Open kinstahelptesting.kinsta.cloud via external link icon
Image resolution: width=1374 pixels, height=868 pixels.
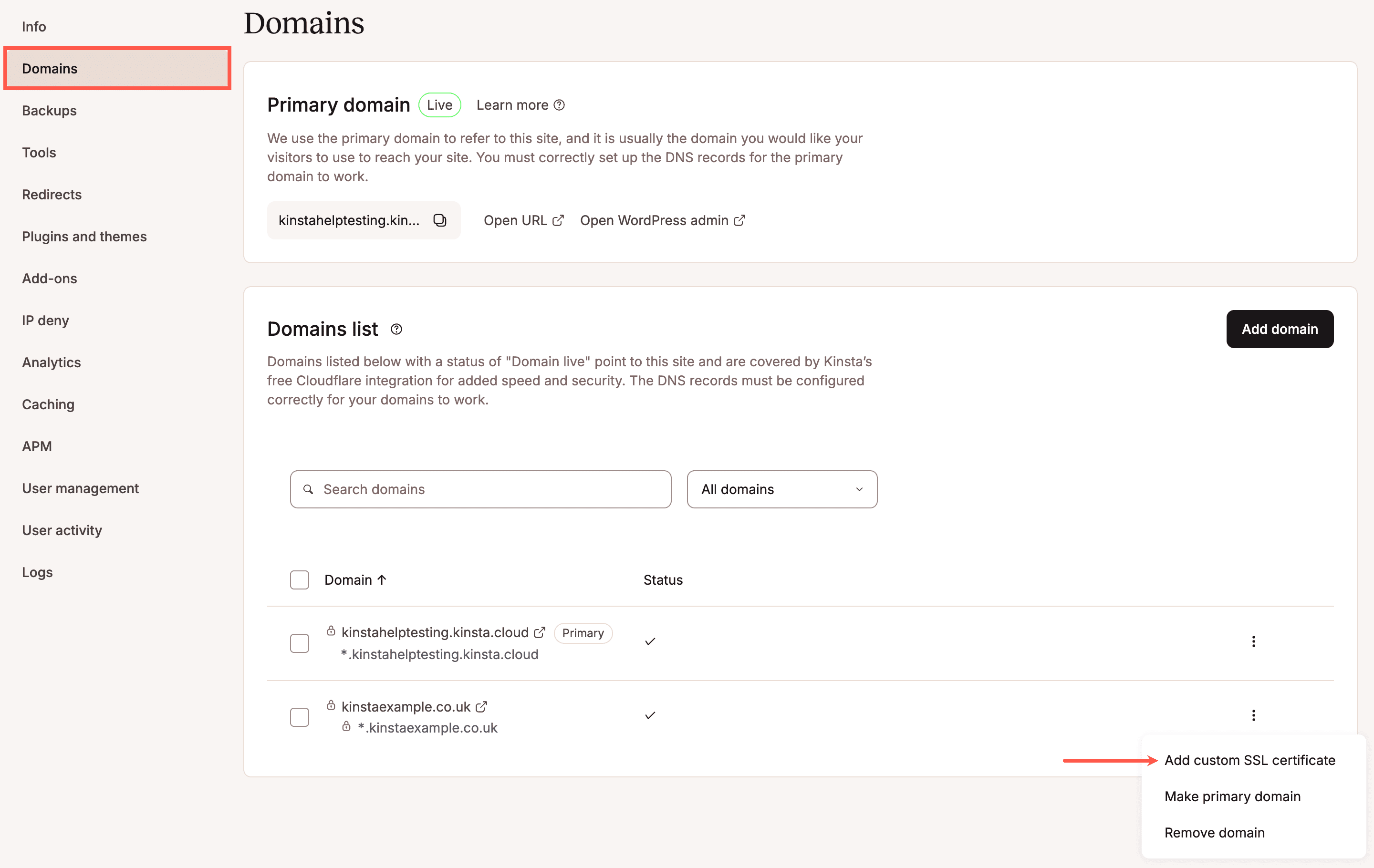539,632
